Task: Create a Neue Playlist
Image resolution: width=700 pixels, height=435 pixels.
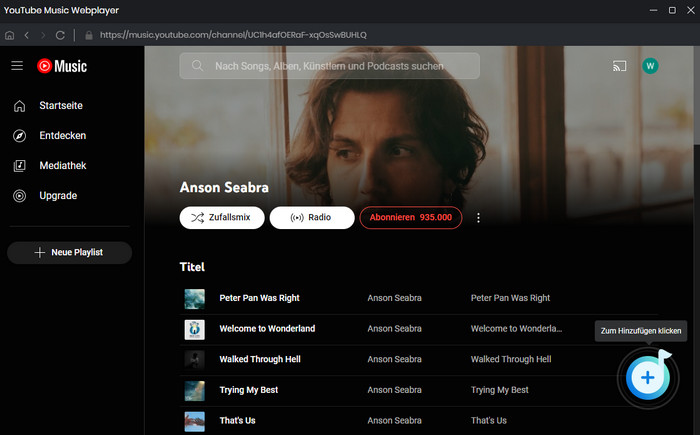Action: tap(69, 252)
